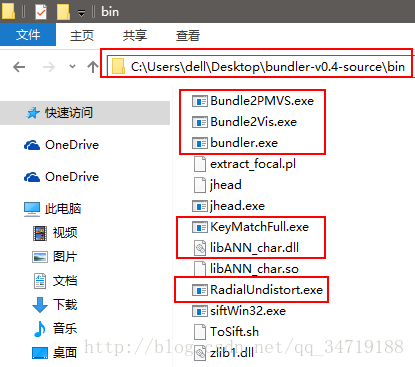Screen dimensions: 415x367
Task: Click the siftWin32.exe application icon
Action: click(200, 311)
